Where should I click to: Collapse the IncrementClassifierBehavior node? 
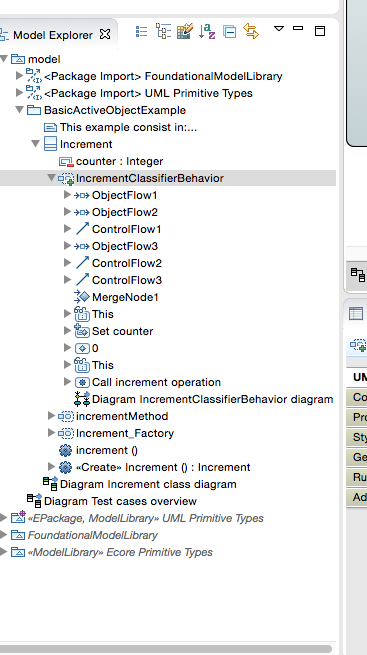tap(51, 178)
